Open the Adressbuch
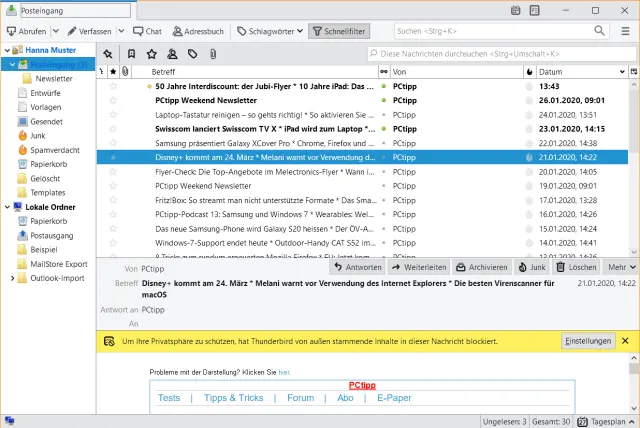Image resolution: width=640 pixels, height=428 pixels. click(x=198, y=31)
